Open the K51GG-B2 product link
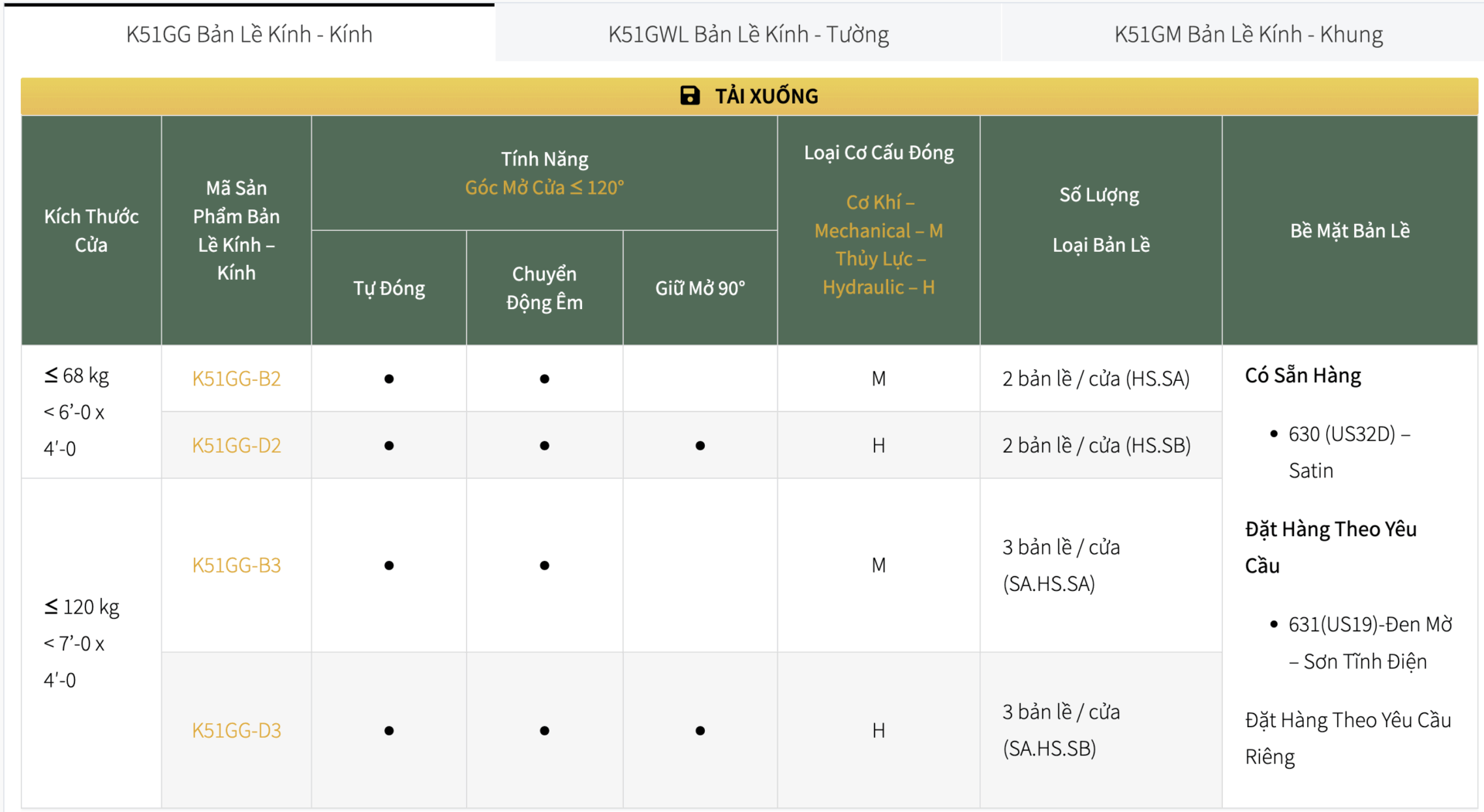This screenshot has height=812, width=1484. click(x=236, y=379)
